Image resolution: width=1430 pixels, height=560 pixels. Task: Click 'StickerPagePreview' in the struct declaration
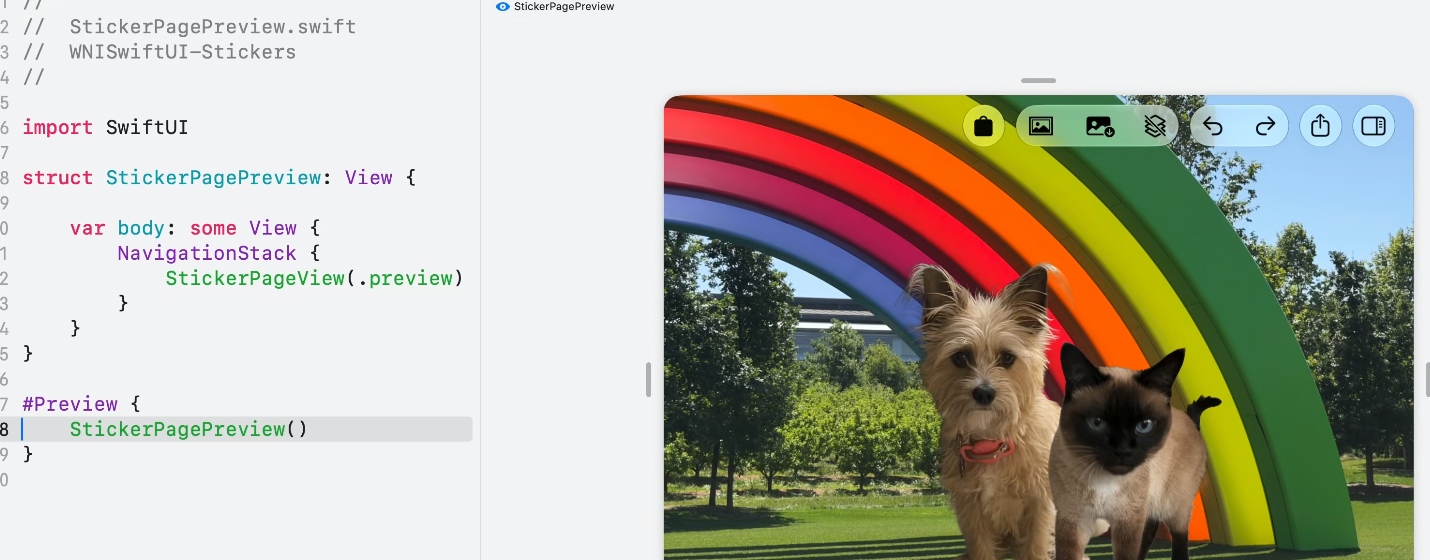pyautogui.click(x=213, y=177)
